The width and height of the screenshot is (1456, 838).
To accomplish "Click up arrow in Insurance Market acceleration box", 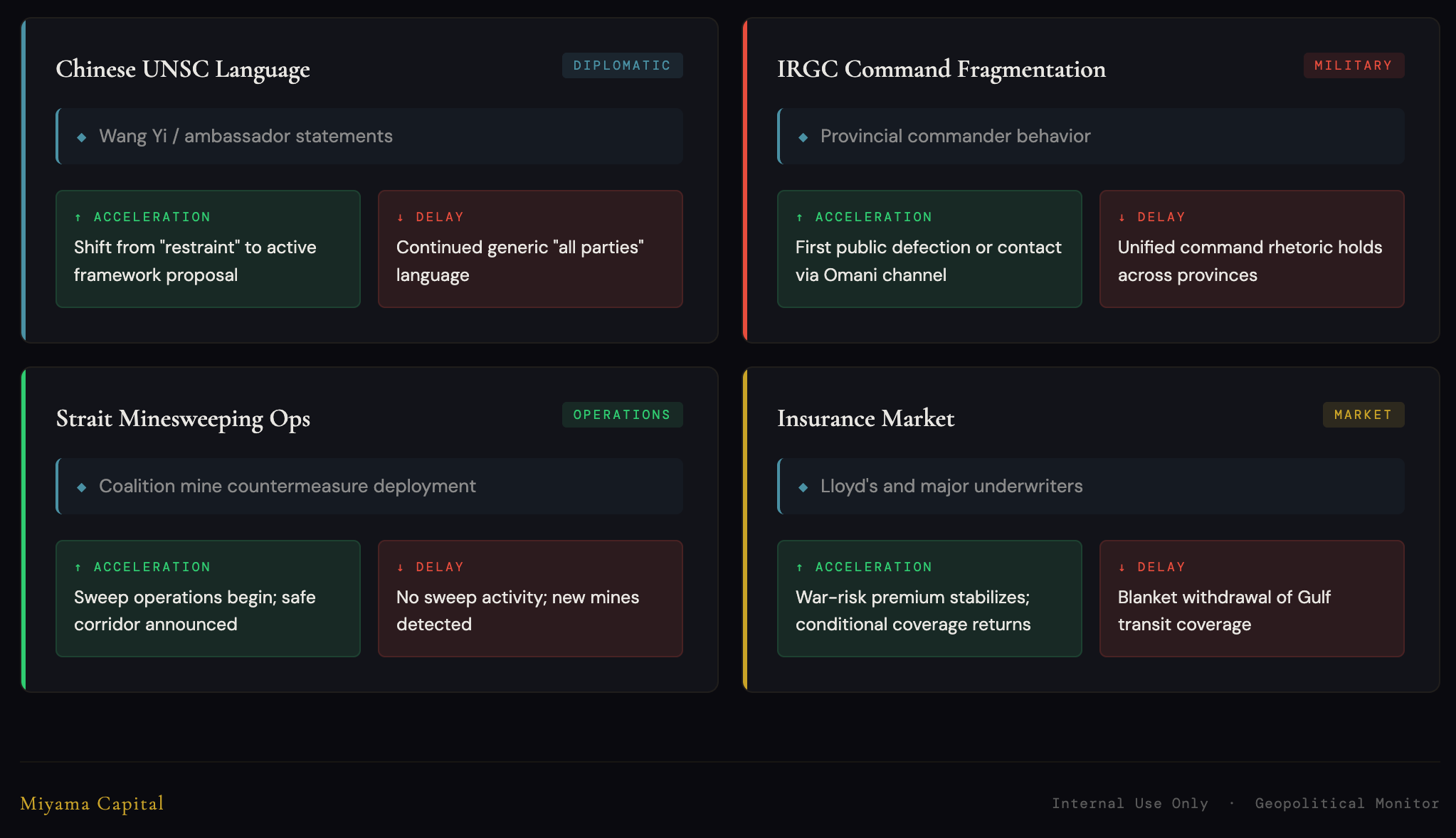I will (x=799, y=568).
